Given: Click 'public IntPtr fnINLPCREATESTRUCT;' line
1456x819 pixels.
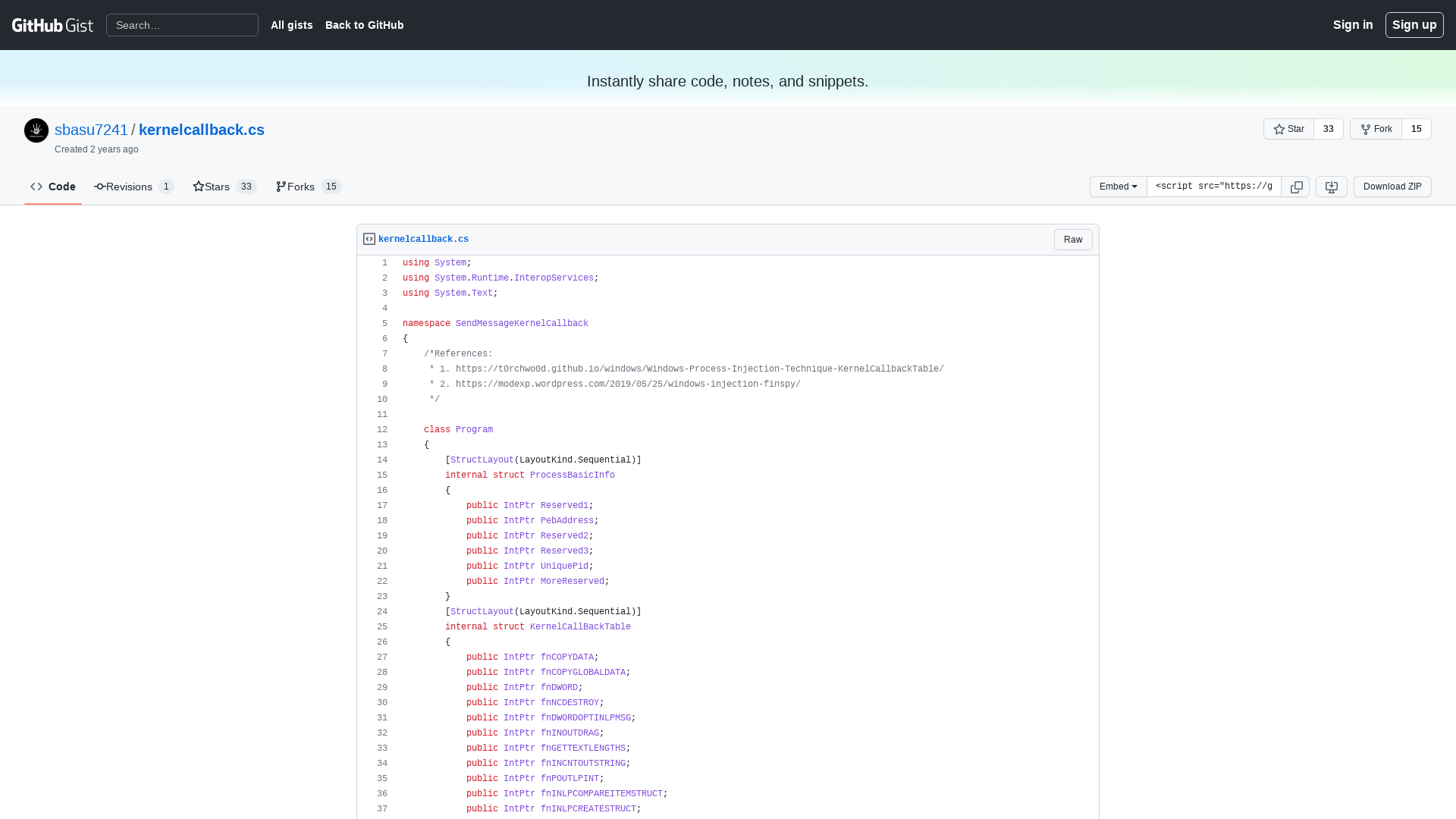Looking at the screenshot, I should (554, 809).
